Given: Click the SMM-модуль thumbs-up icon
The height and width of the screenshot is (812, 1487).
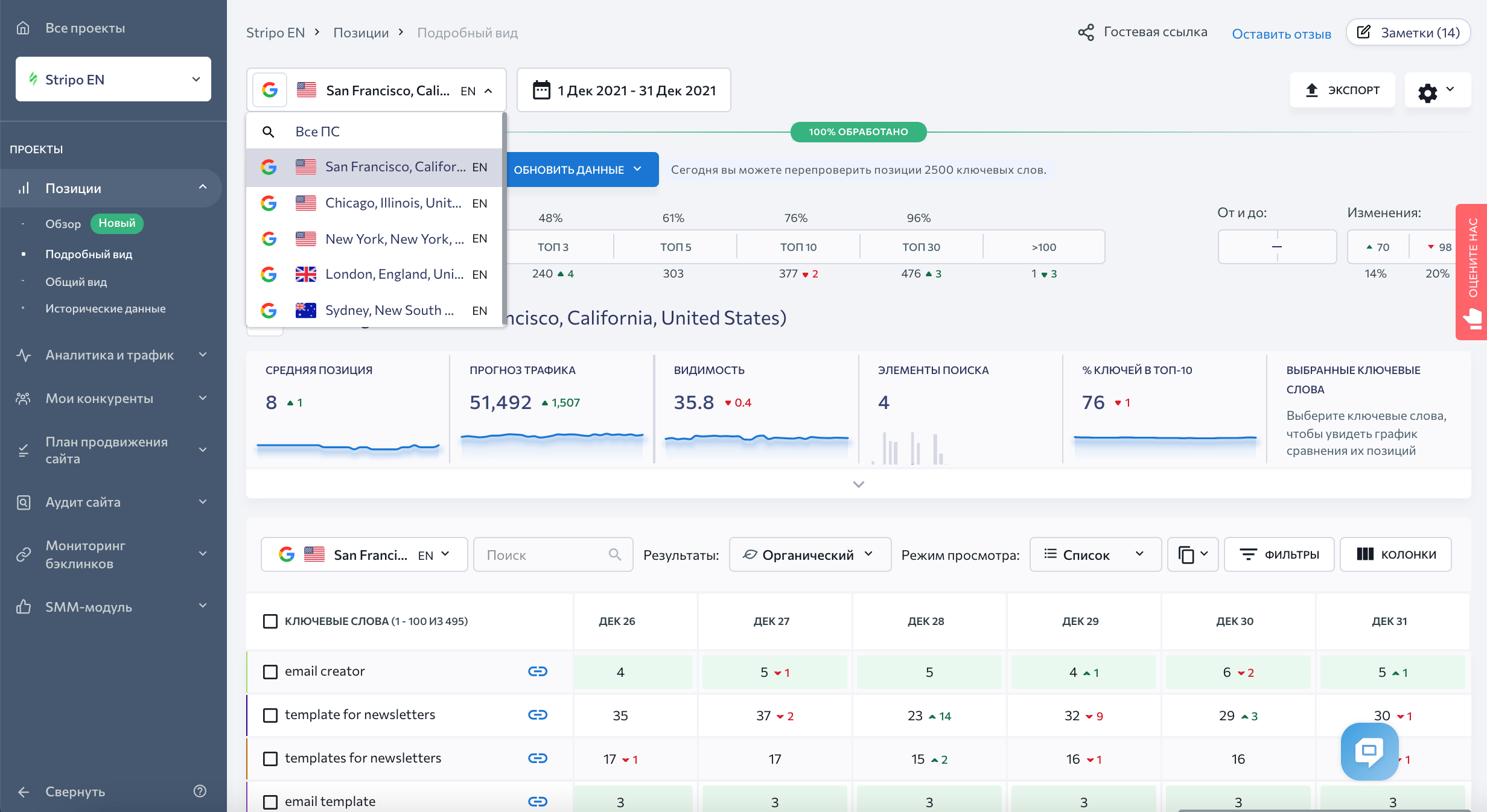Looking at the screenshot, I should (24, 606).
